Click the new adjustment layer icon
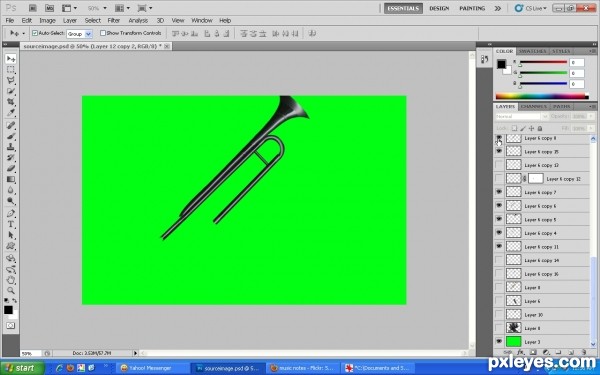 [x=546, y=352]
